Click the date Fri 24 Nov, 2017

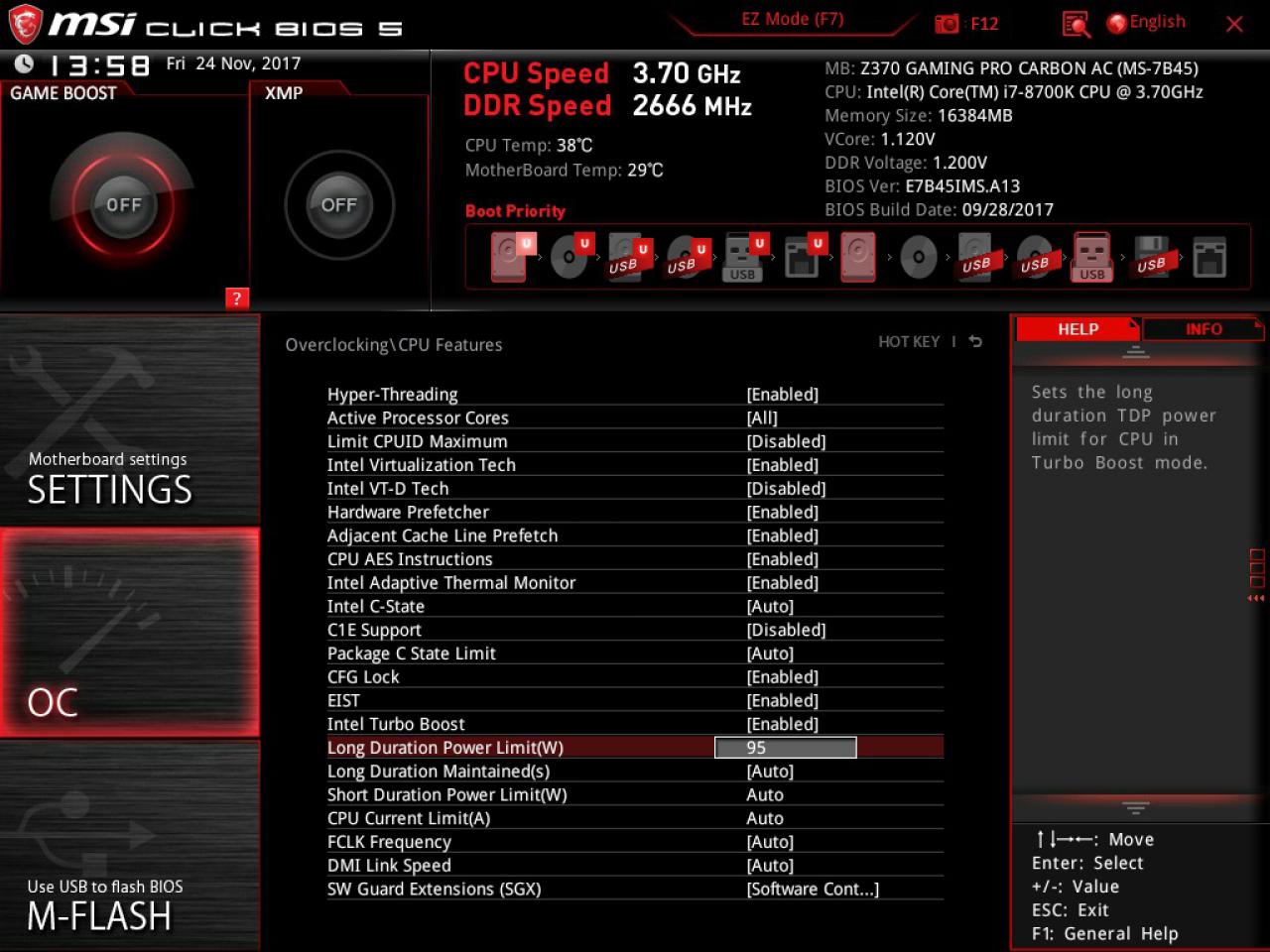click(233, 63)
